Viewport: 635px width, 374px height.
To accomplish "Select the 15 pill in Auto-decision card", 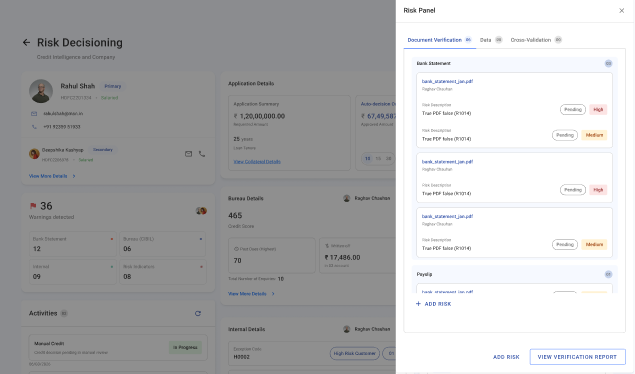I will click(x=378, y=159).
